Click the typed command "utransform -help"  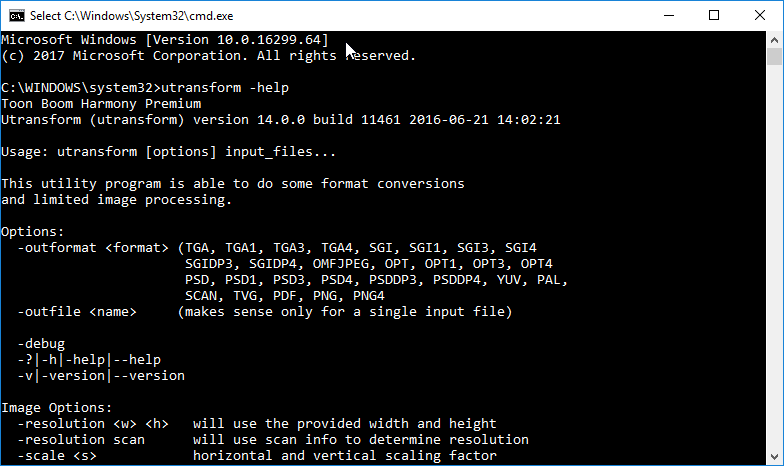pos(224,88)
